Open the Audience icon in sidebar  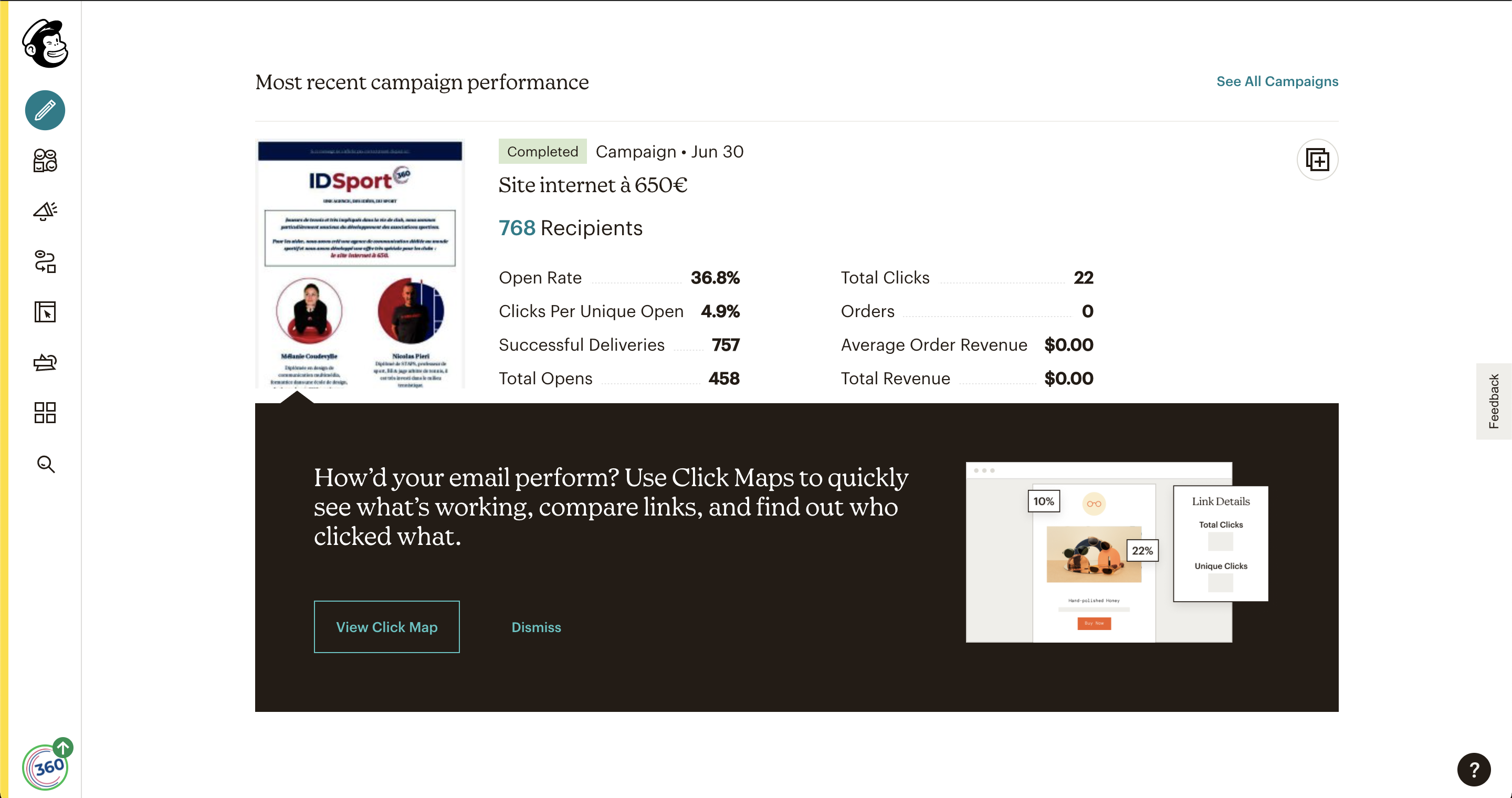pyautogui.click(x=45, y=160)
